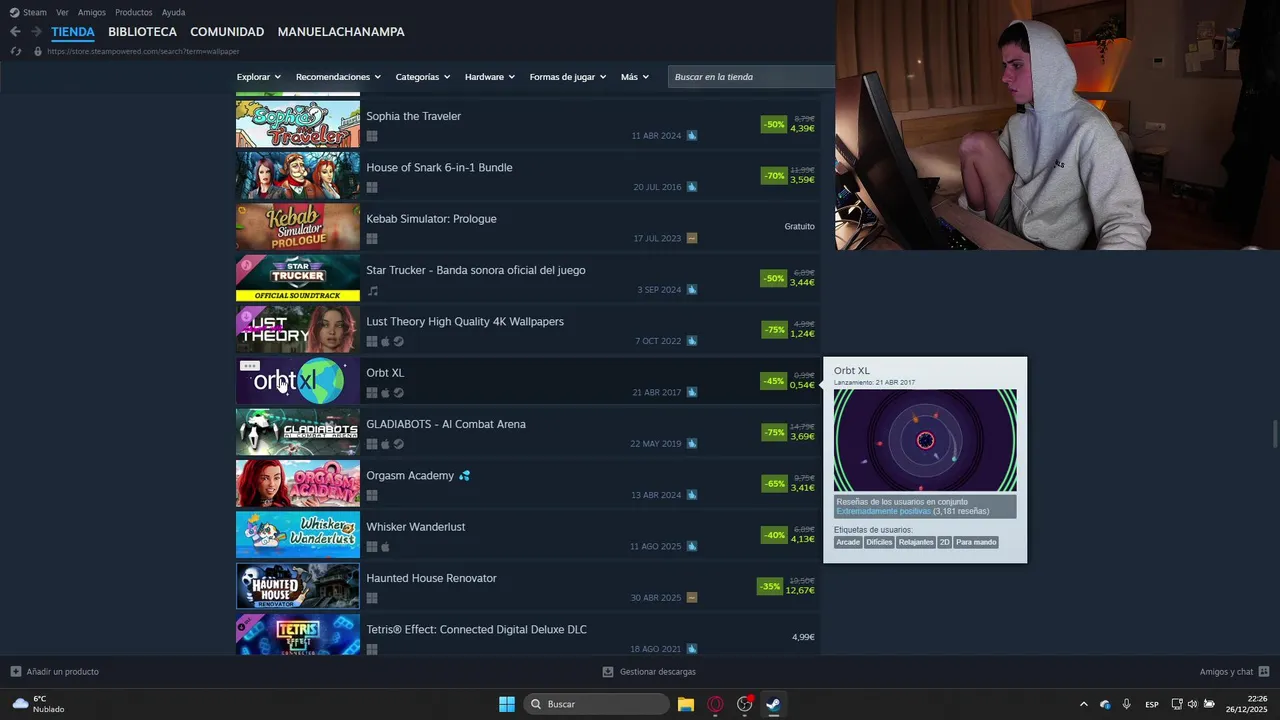Open the Ver menu

[x=63, y=13]
